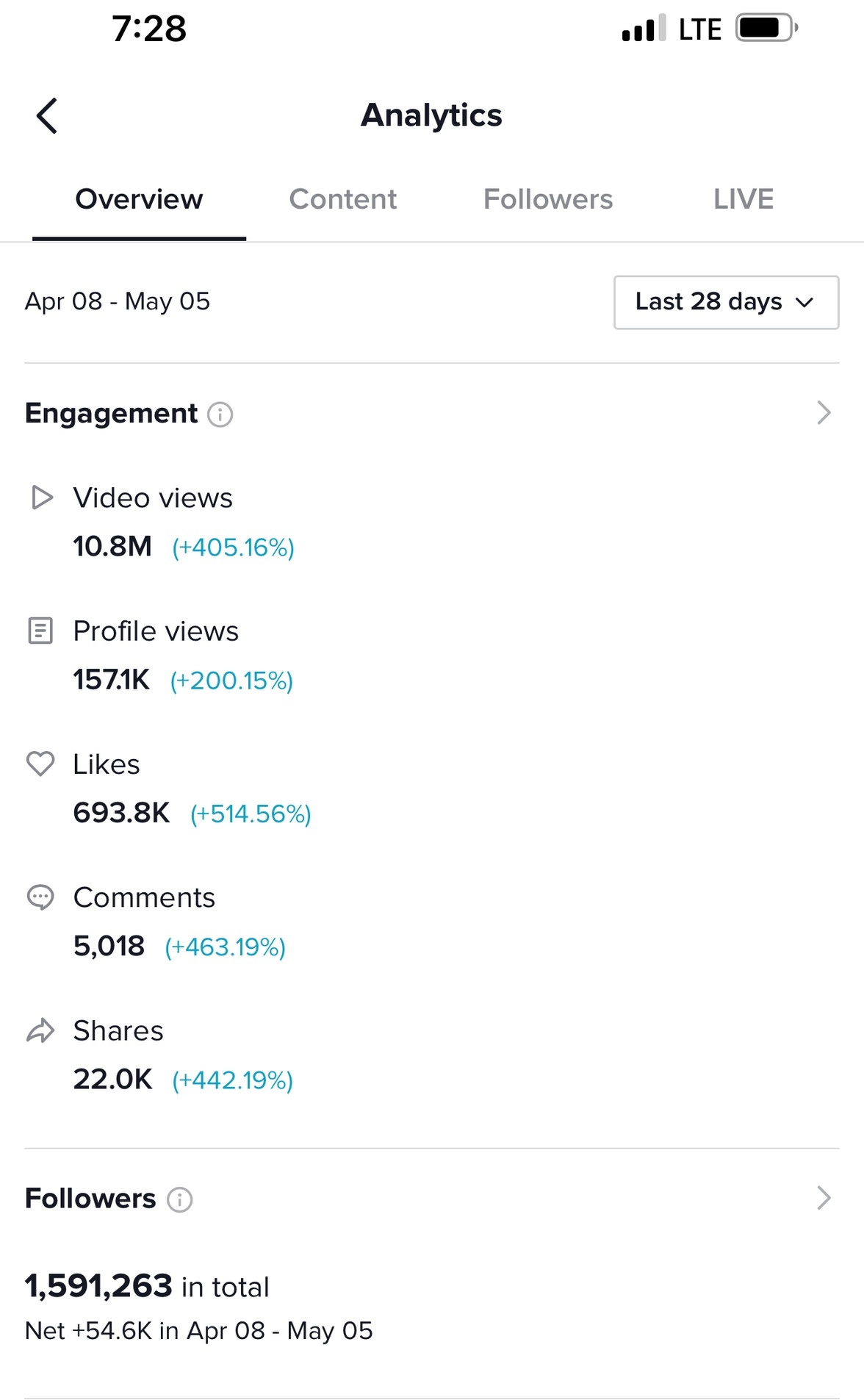The image size is (864, 1400).
Task: Tap the Likes heart icon
Action: [40, 764]
